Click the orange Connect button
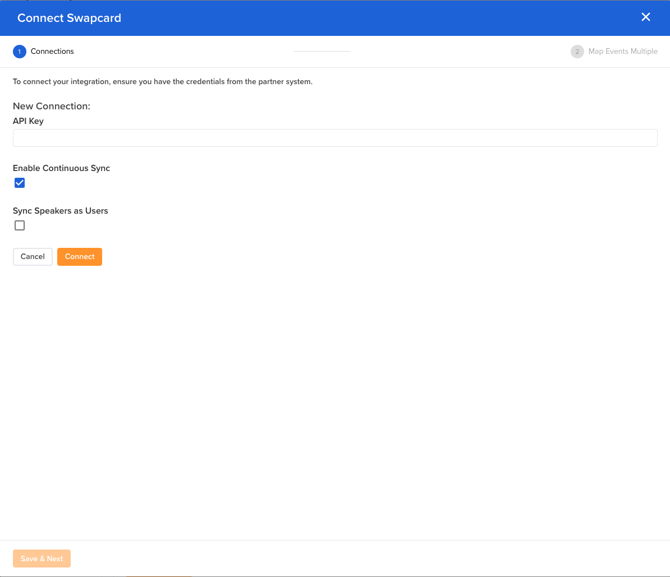 pos(79,256)
